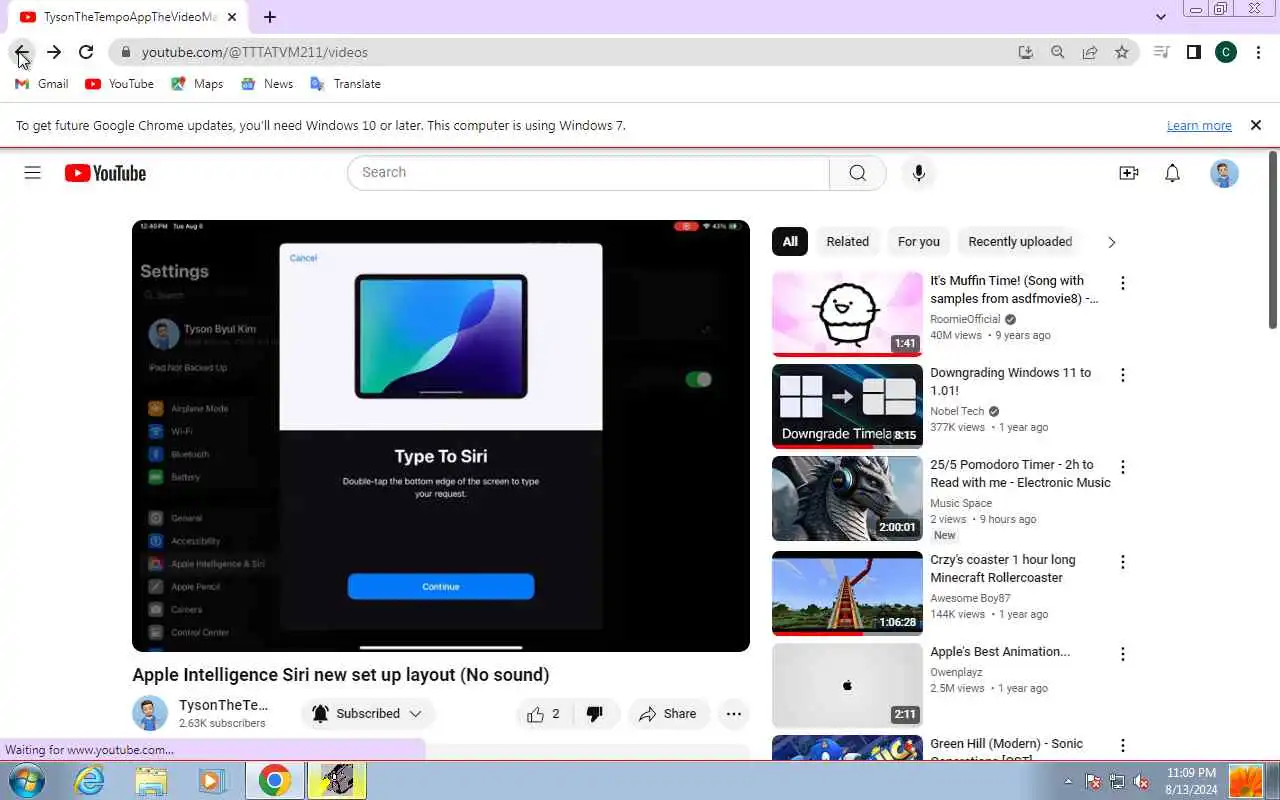Image resolution: width=1280 pixels, height=800 pixels.
Task: Open Windows Explorer folder on taskbar
Action: (151, 781)
